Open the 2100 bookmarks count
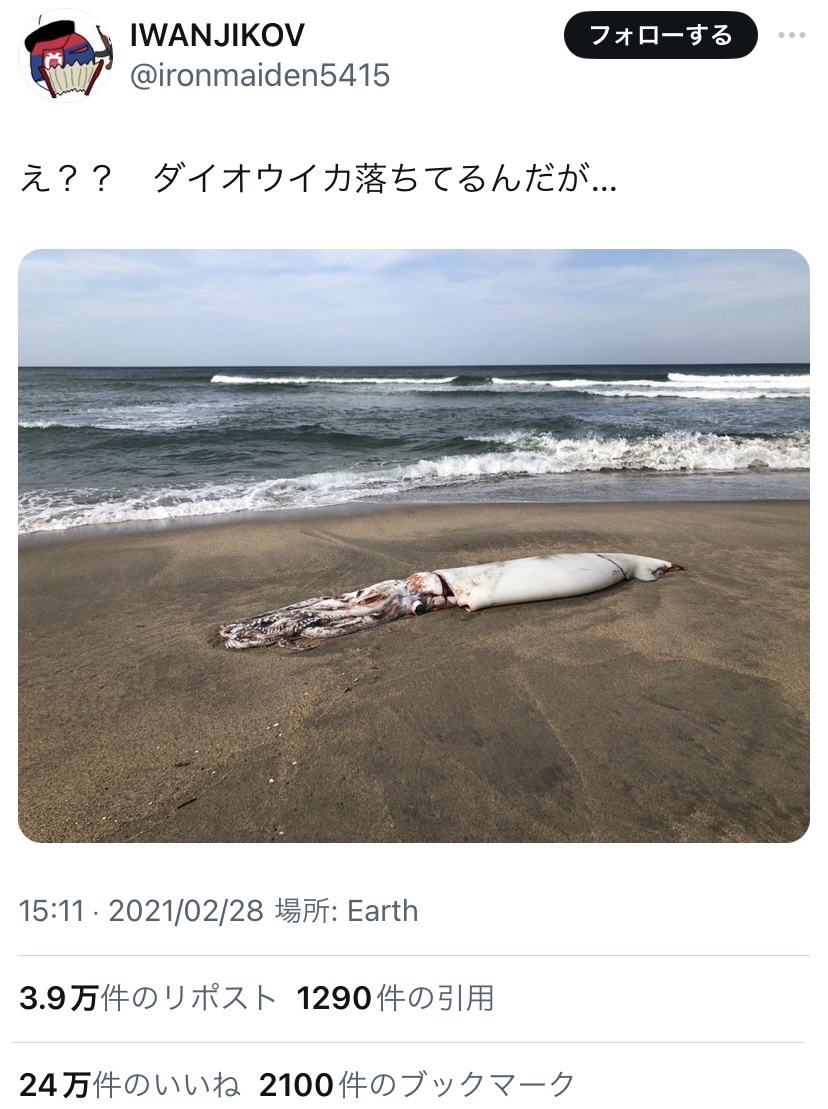 click(296, 1084)
